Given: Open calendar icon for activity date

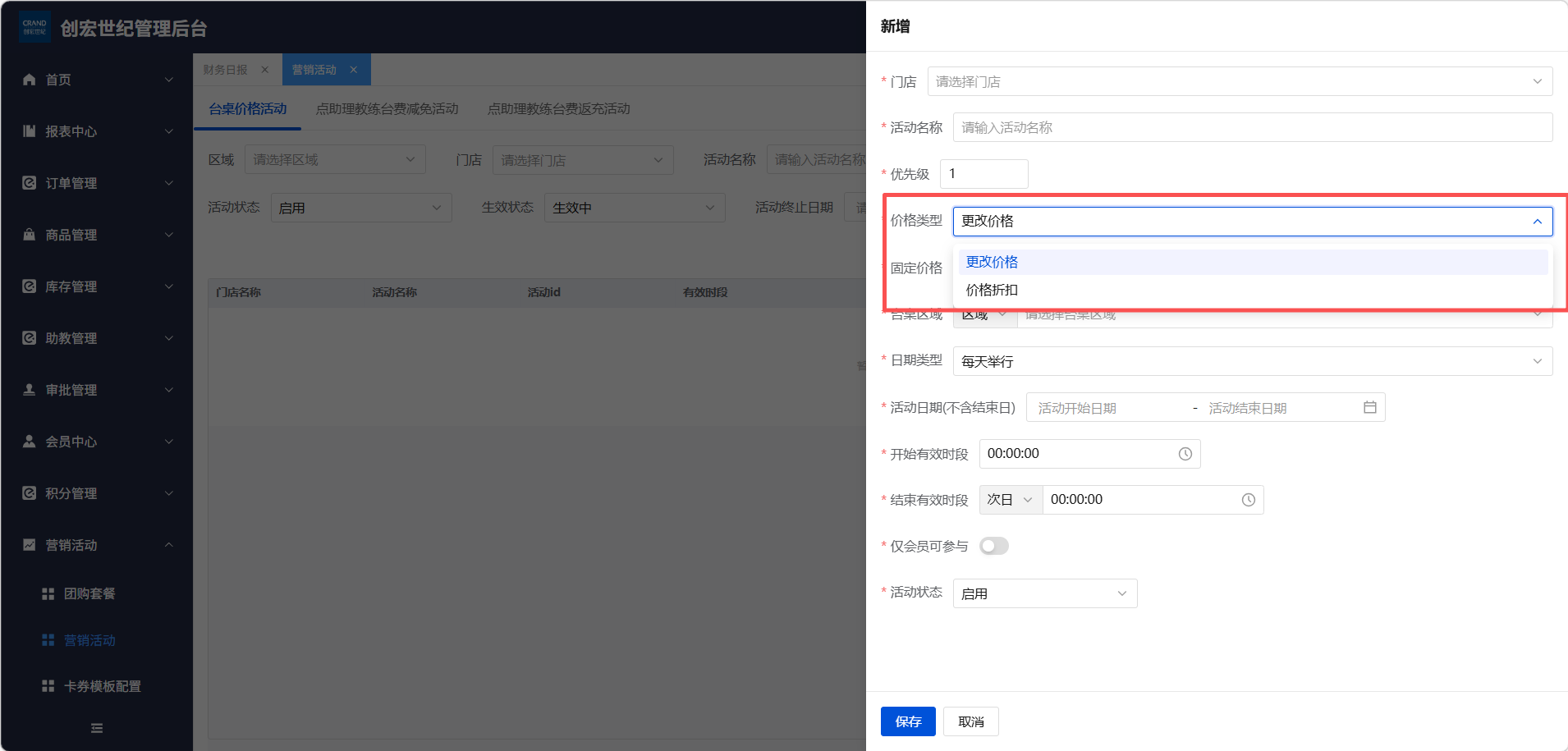Looking at the screenshot, I should pyautogui.click(x=1369, y=408).
